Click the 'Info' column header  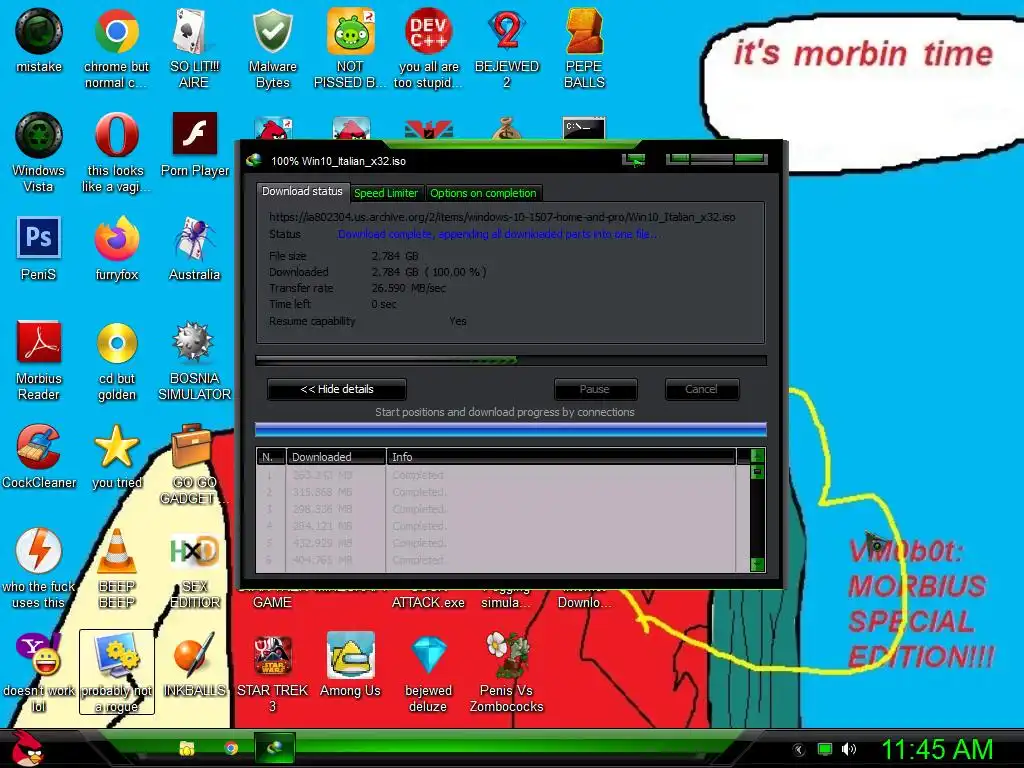click(561, 456)
